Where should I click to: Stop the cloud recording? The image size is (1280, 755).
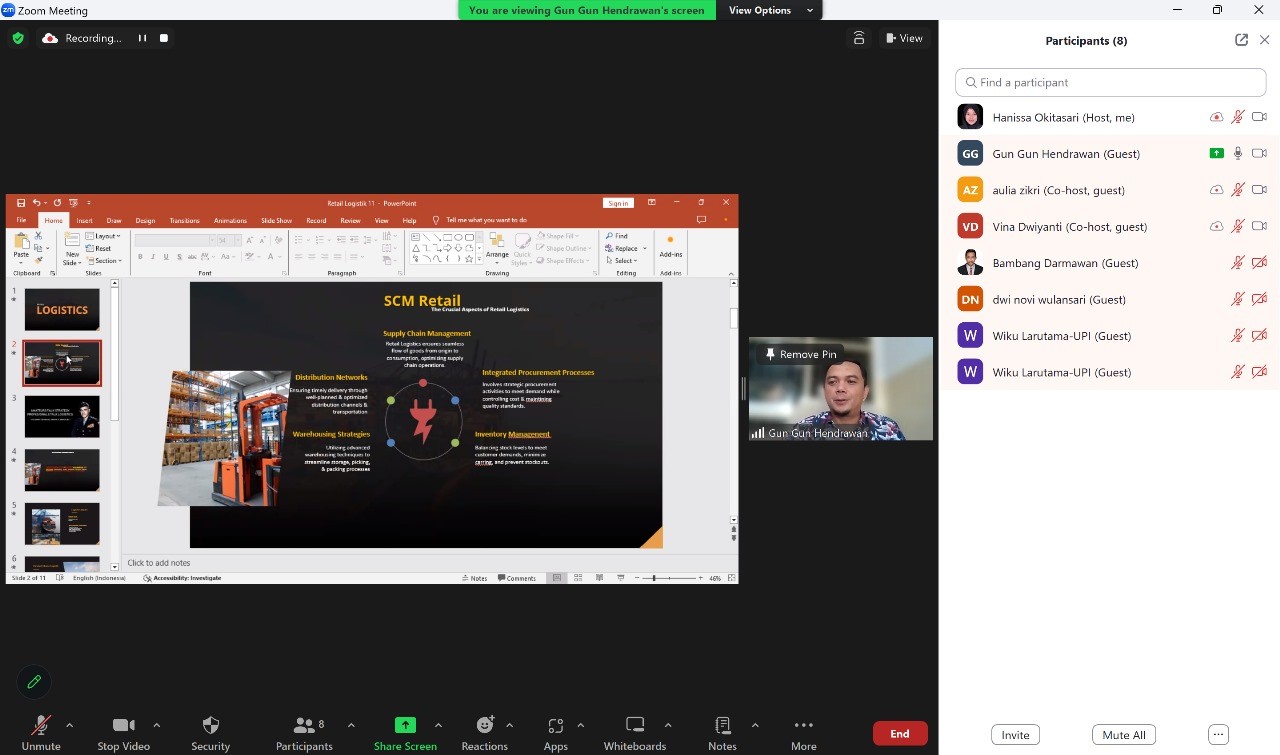[x=164, y=38]
